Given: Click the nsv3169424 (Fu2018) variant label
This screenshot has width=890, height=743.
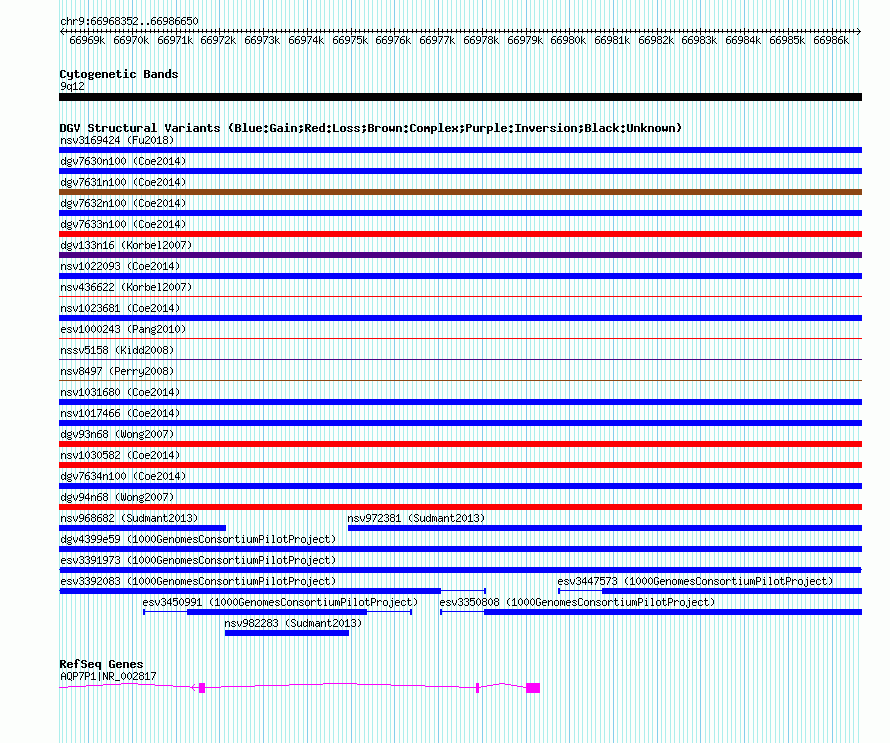Looking at the screenshot, I should tap(117, 140).
